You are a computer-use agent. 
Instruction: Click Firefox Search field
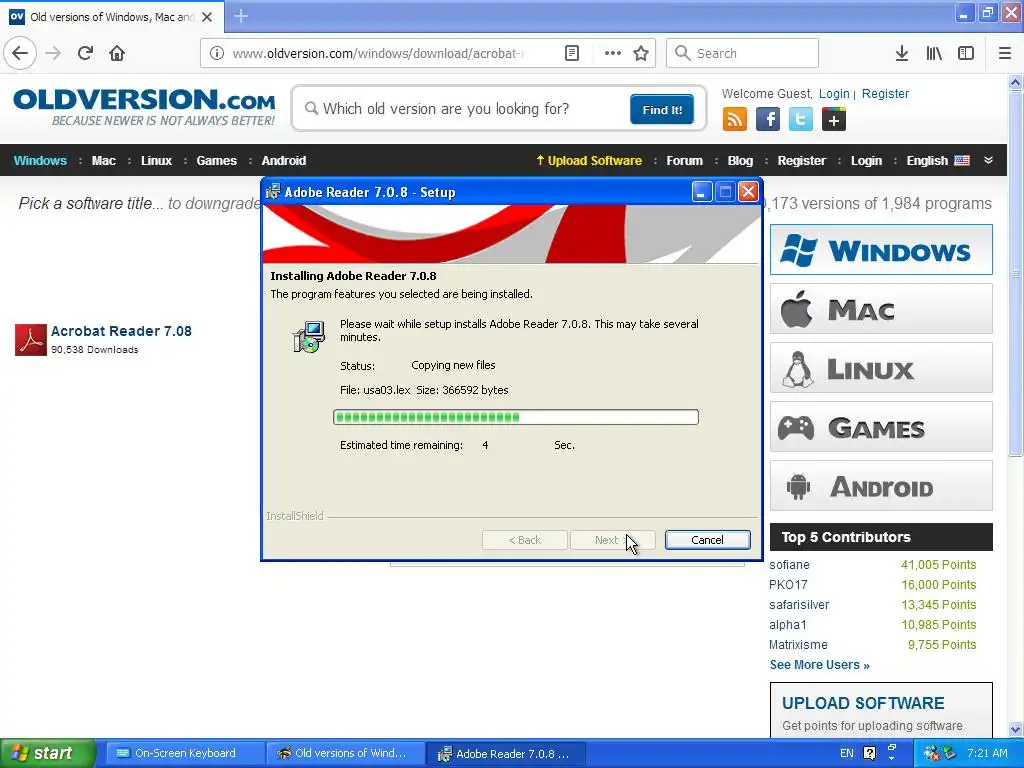click(742, 53)
